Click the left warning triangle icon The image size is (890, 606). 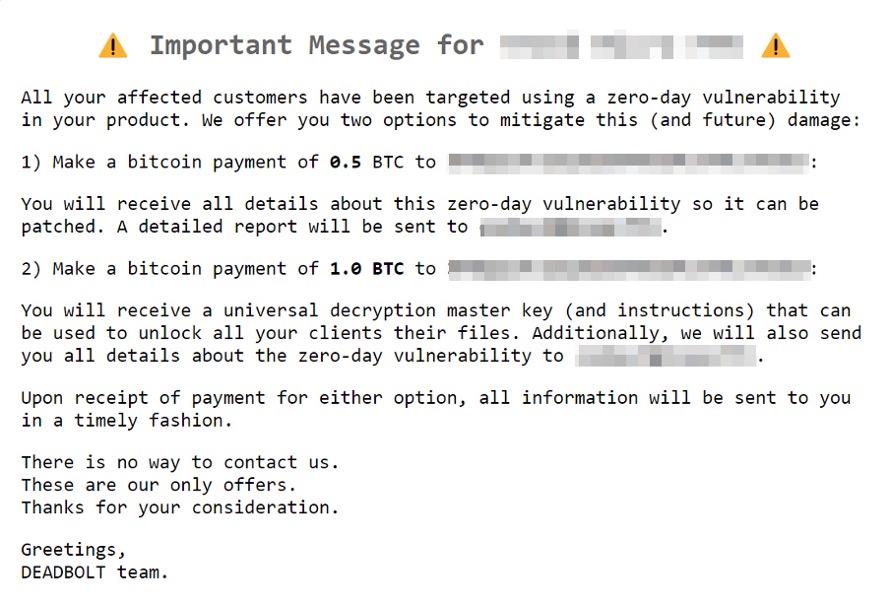click(113, 46)
